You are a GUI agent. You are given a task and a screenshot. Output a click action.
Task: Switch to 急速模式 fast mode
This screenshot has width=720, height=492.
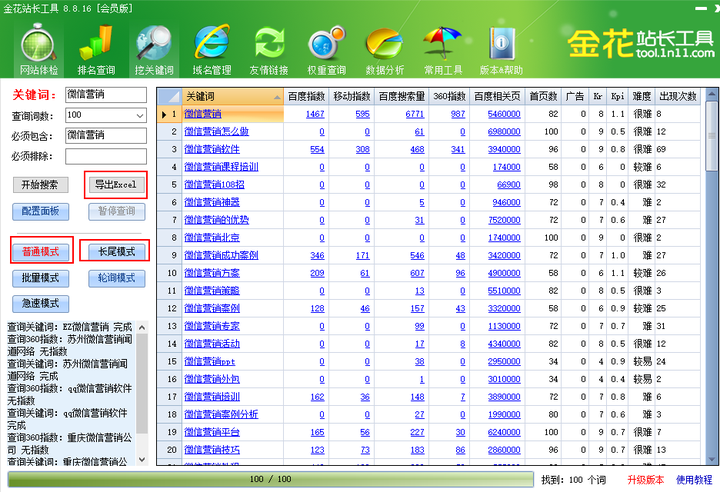point(40,303)
